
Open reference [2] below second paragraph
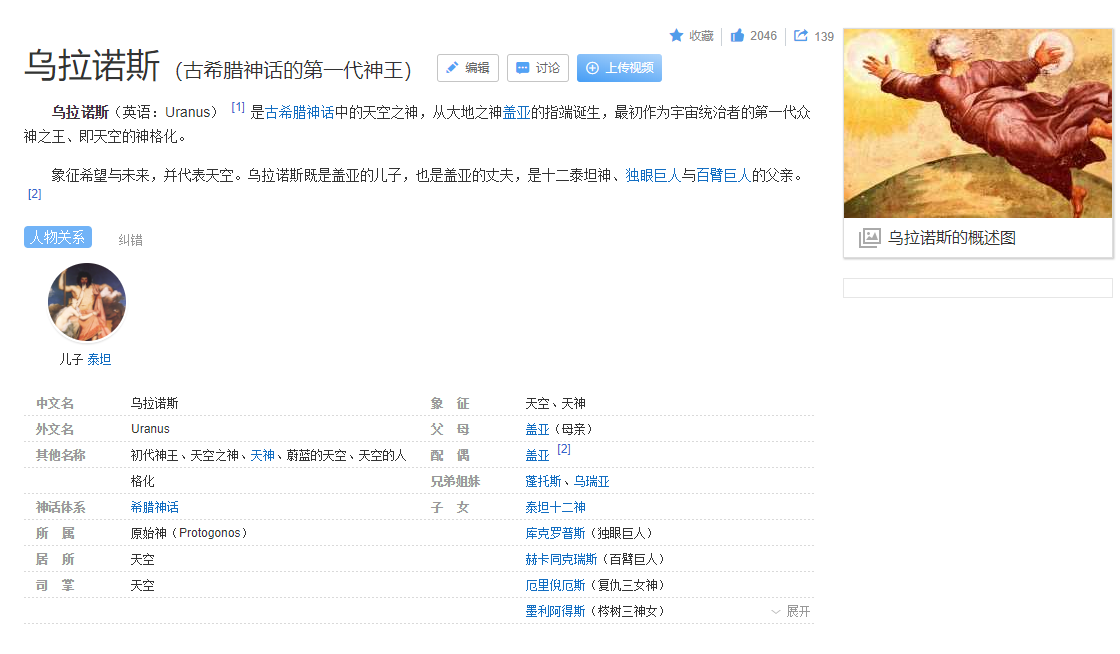tap(34, 194)
